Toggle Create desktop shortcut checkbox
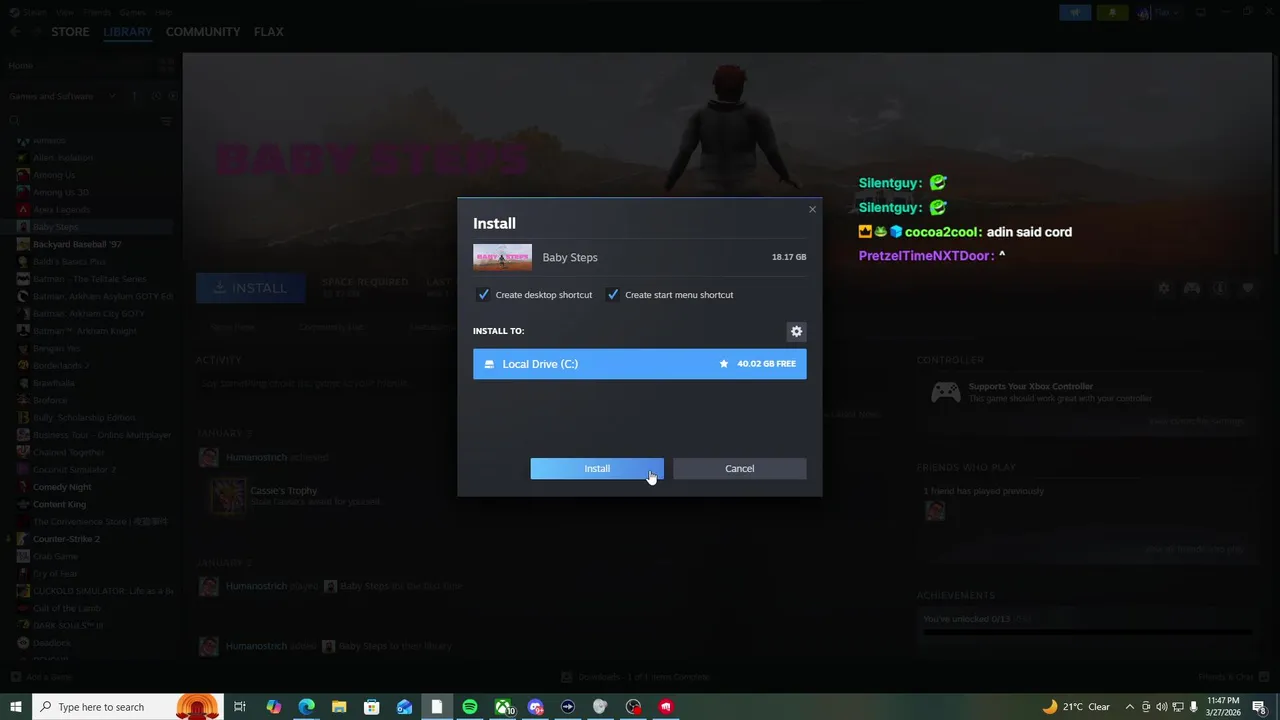Screen dimensions: 1280x720 (x=484, y=295)
